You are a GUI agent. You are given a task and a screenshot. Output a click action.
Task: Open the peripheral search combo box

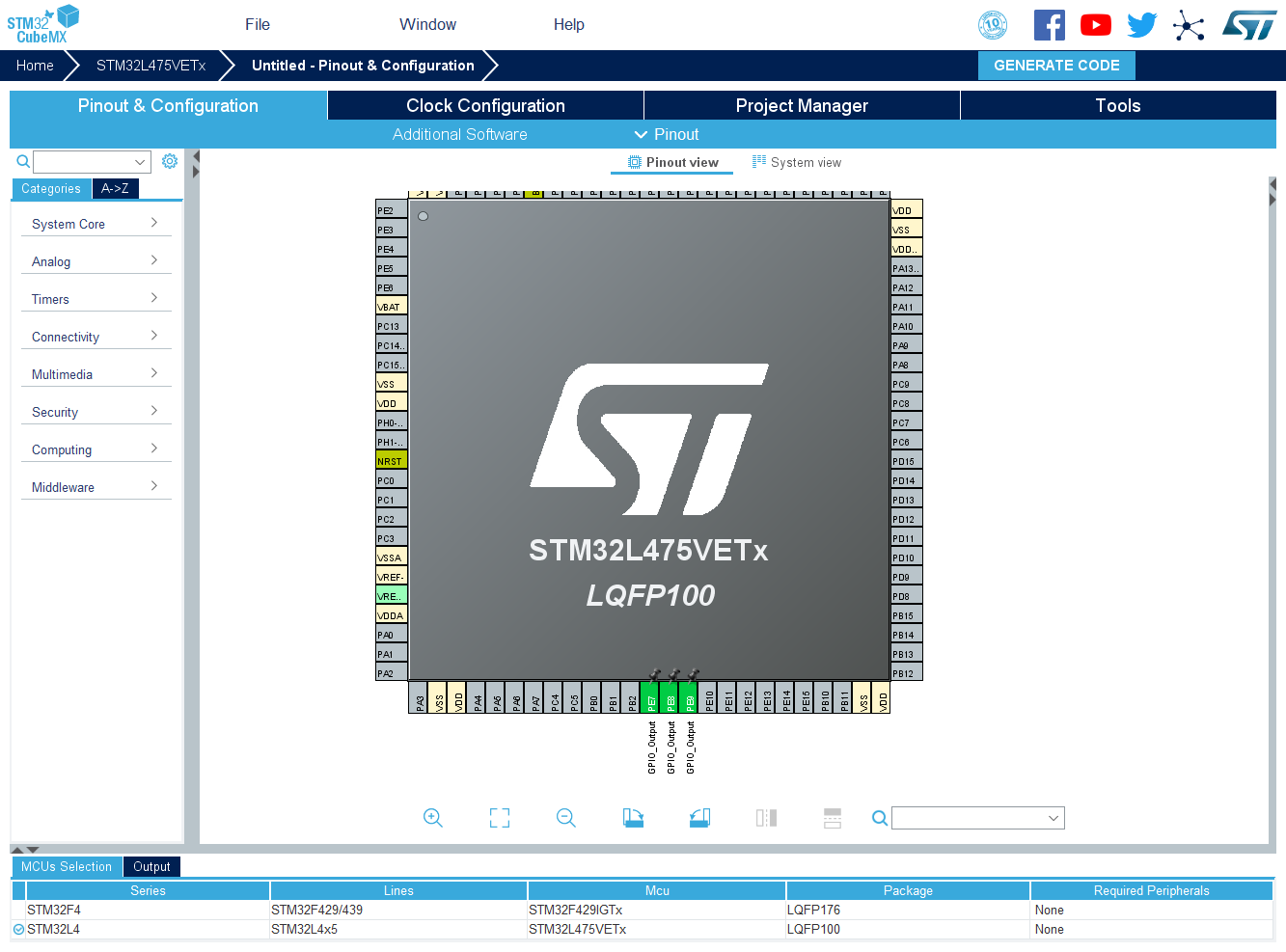click(92, 162)
